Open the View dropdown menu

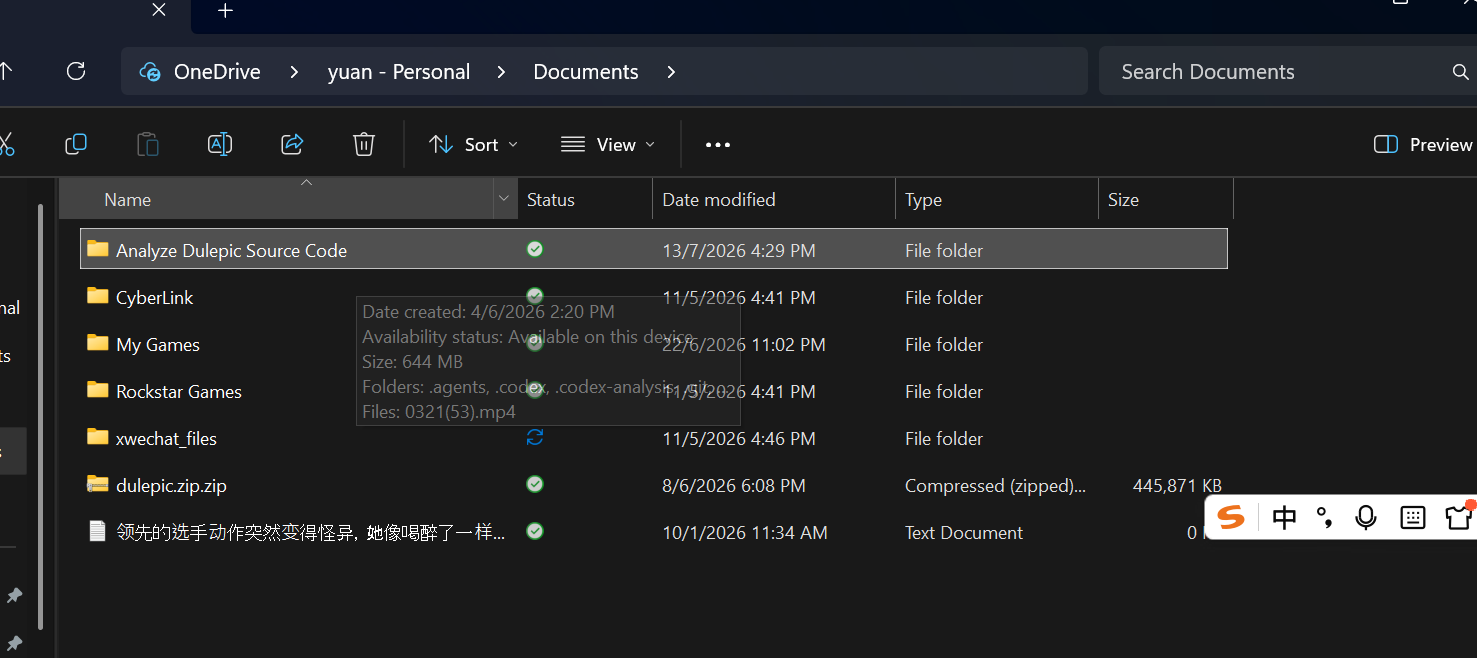[x=608, y=144]
